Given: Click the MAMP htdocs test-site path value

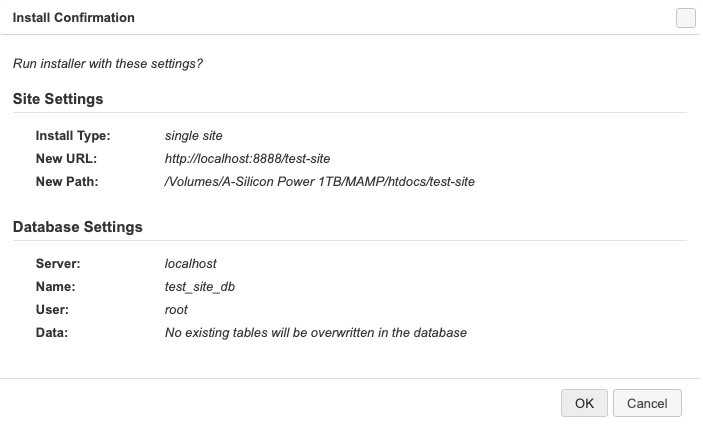Looking at the screenshot, I should 319,182.
